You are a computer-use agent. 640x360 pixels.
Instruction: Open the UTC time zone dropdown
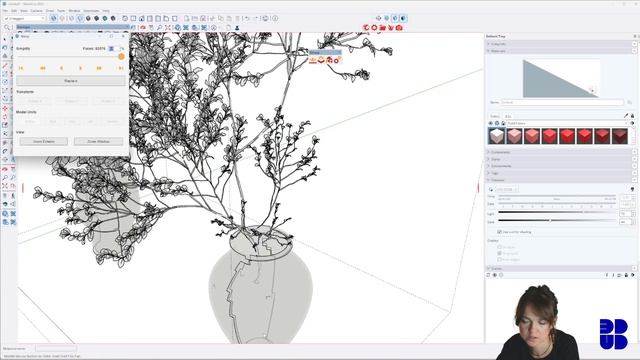[507, 189]
